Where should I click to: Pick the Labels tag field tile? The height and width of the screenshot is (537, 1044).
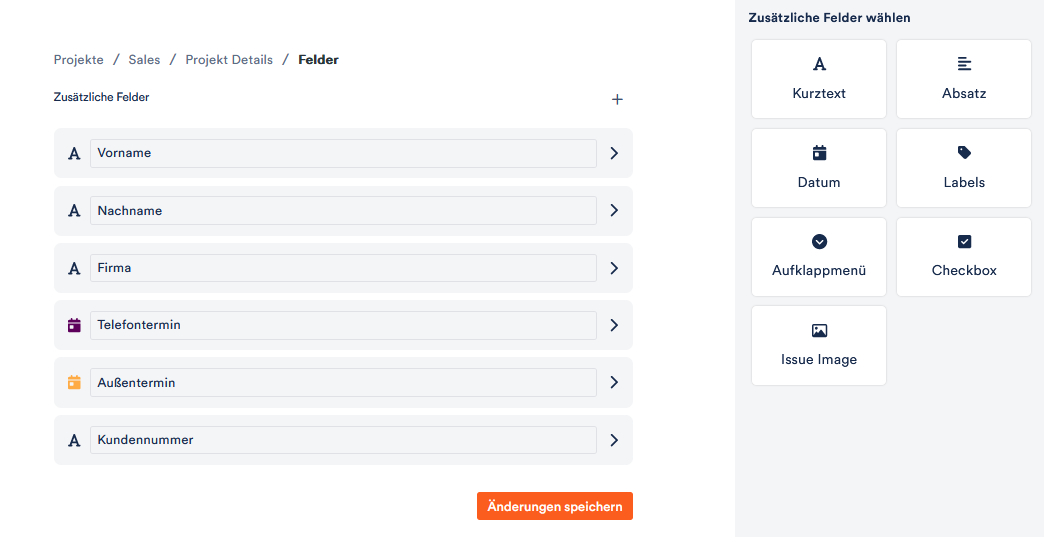pyautogui.click(x=963, y=168)
